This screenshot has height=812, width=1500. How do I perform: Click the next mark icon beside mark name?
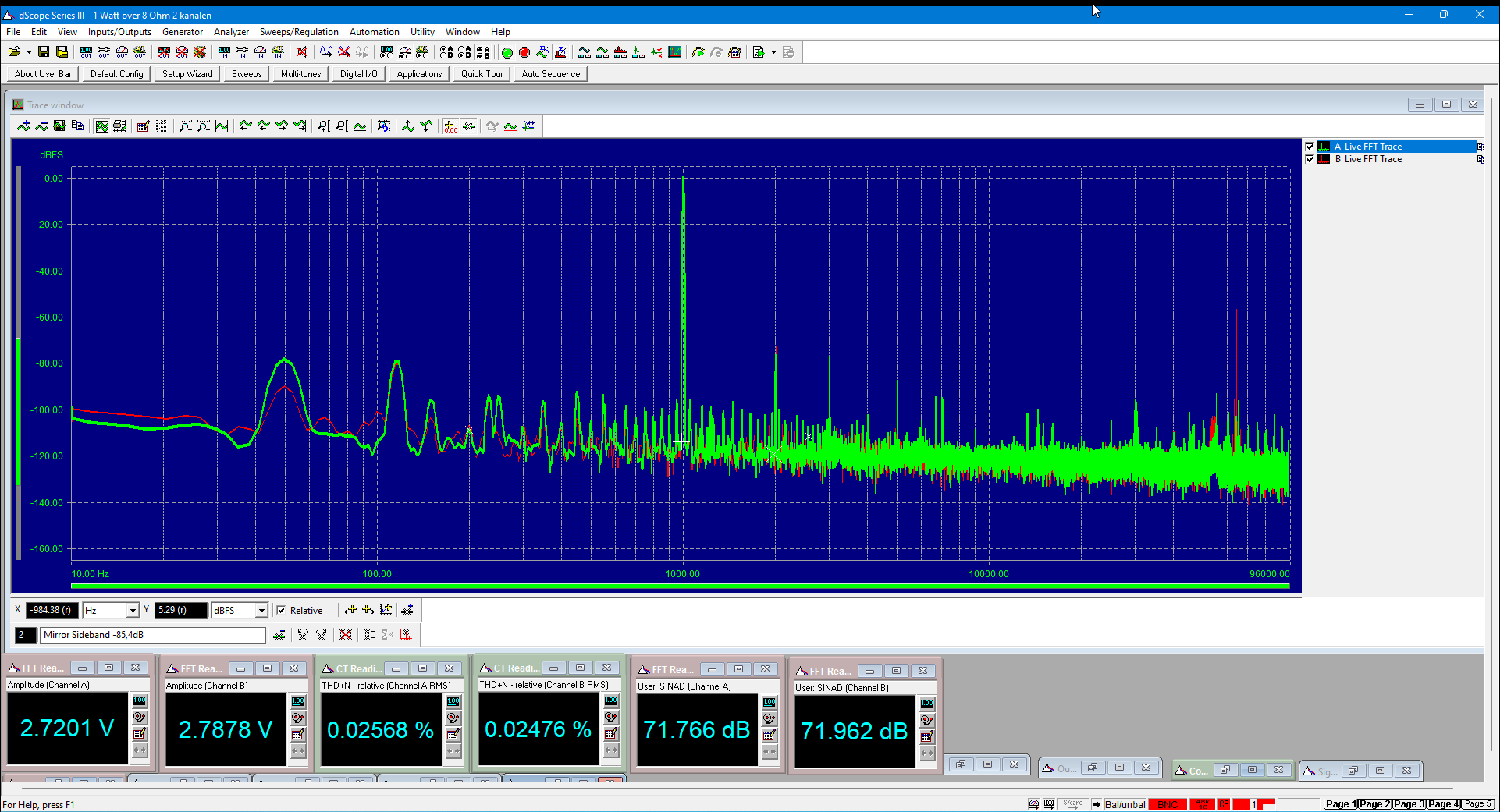click(x=321, y=635)
